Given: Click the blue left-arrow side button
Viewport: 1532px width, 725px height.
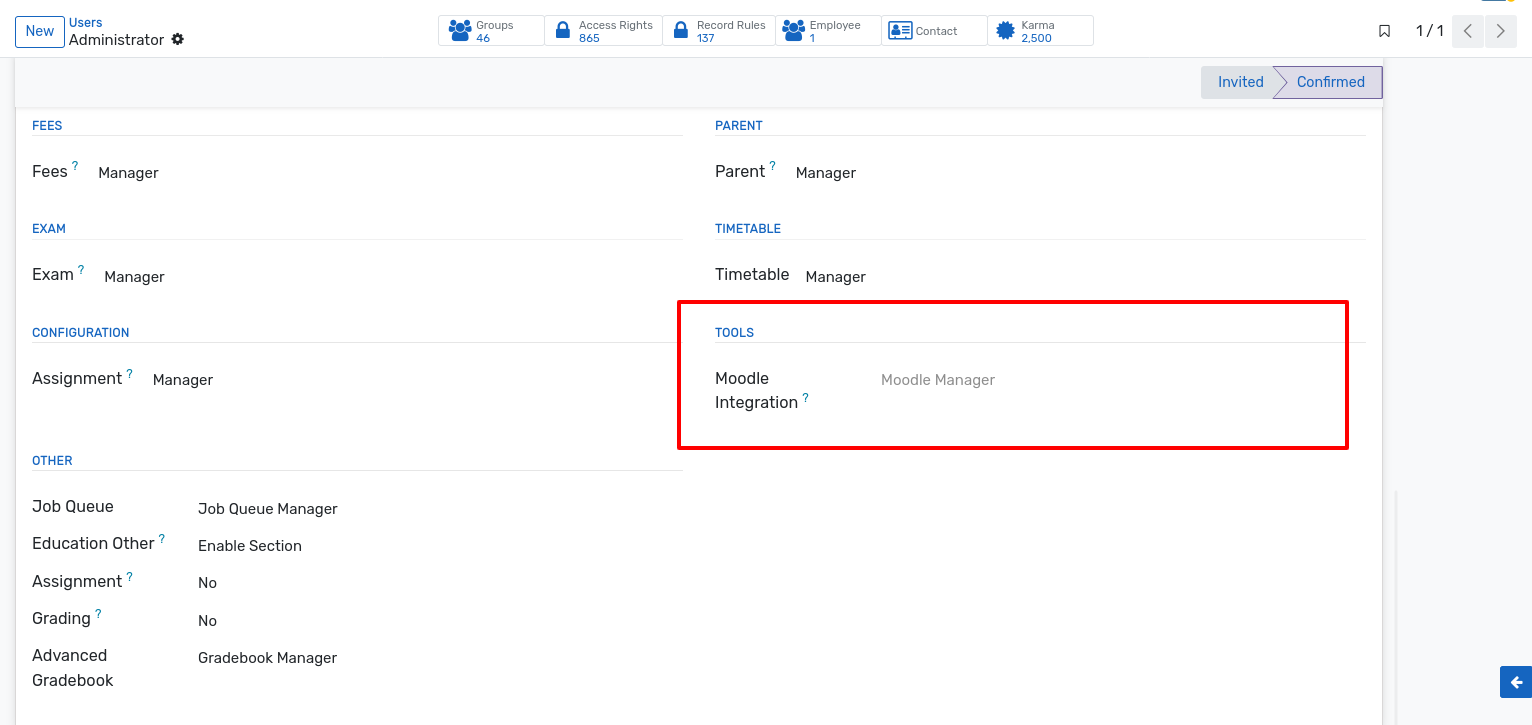Looking at the screenshot, I should tap(1516, 682).
